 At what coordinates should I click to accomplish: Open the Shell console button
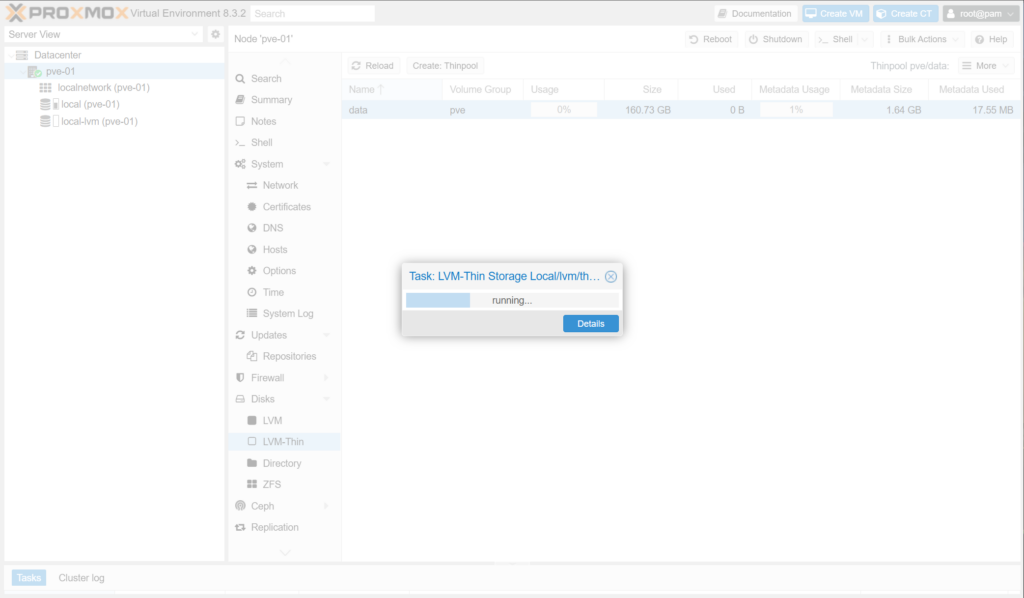point(835,39)
